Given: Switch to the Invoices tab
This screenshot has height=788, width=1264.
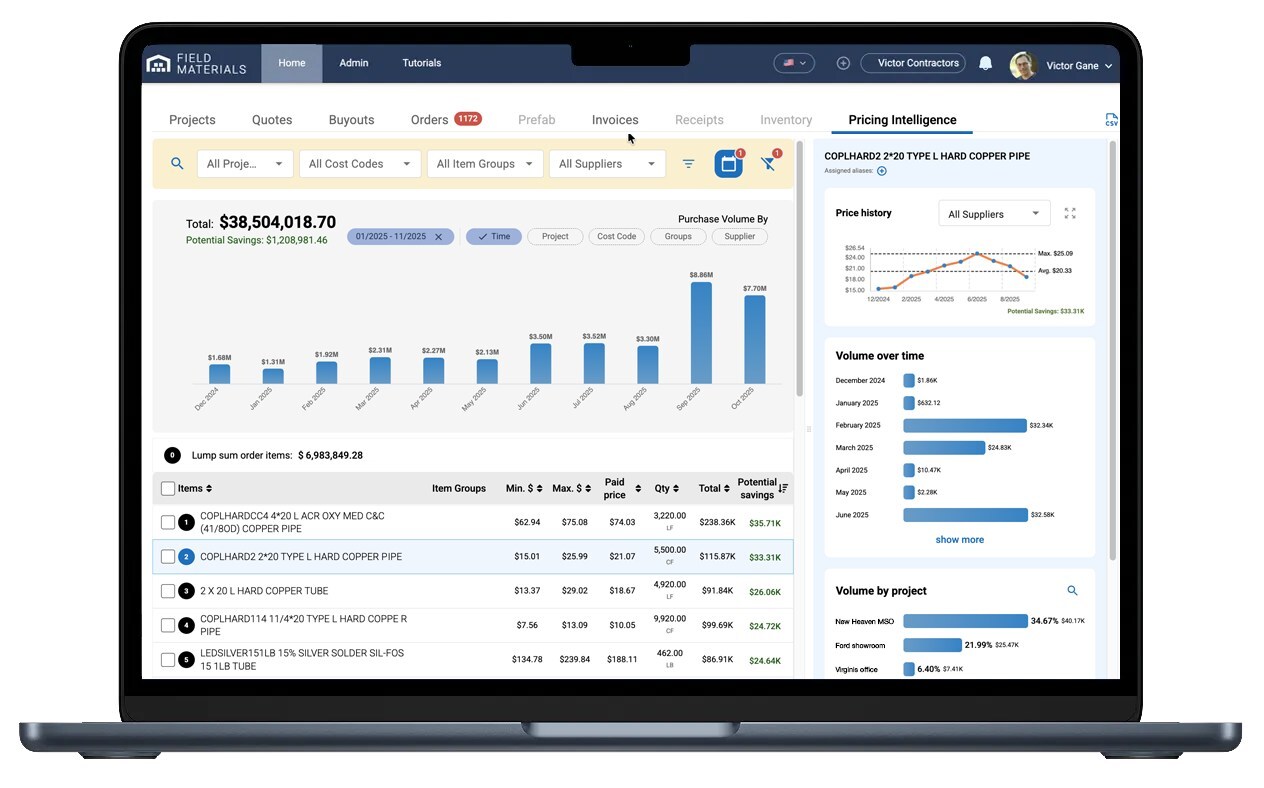Looking at the screenshot, I should pos(614,120).
